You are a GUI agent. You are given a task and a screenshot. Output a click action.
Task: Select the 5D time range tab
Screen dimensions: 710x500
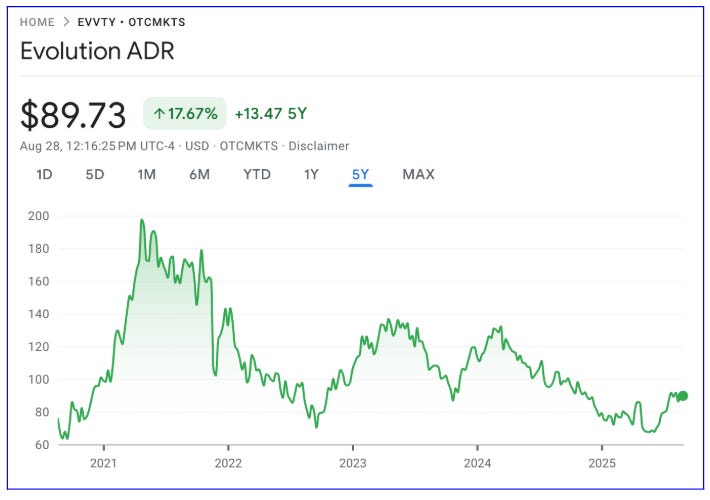pyautogui.click(x=95, y=174)
